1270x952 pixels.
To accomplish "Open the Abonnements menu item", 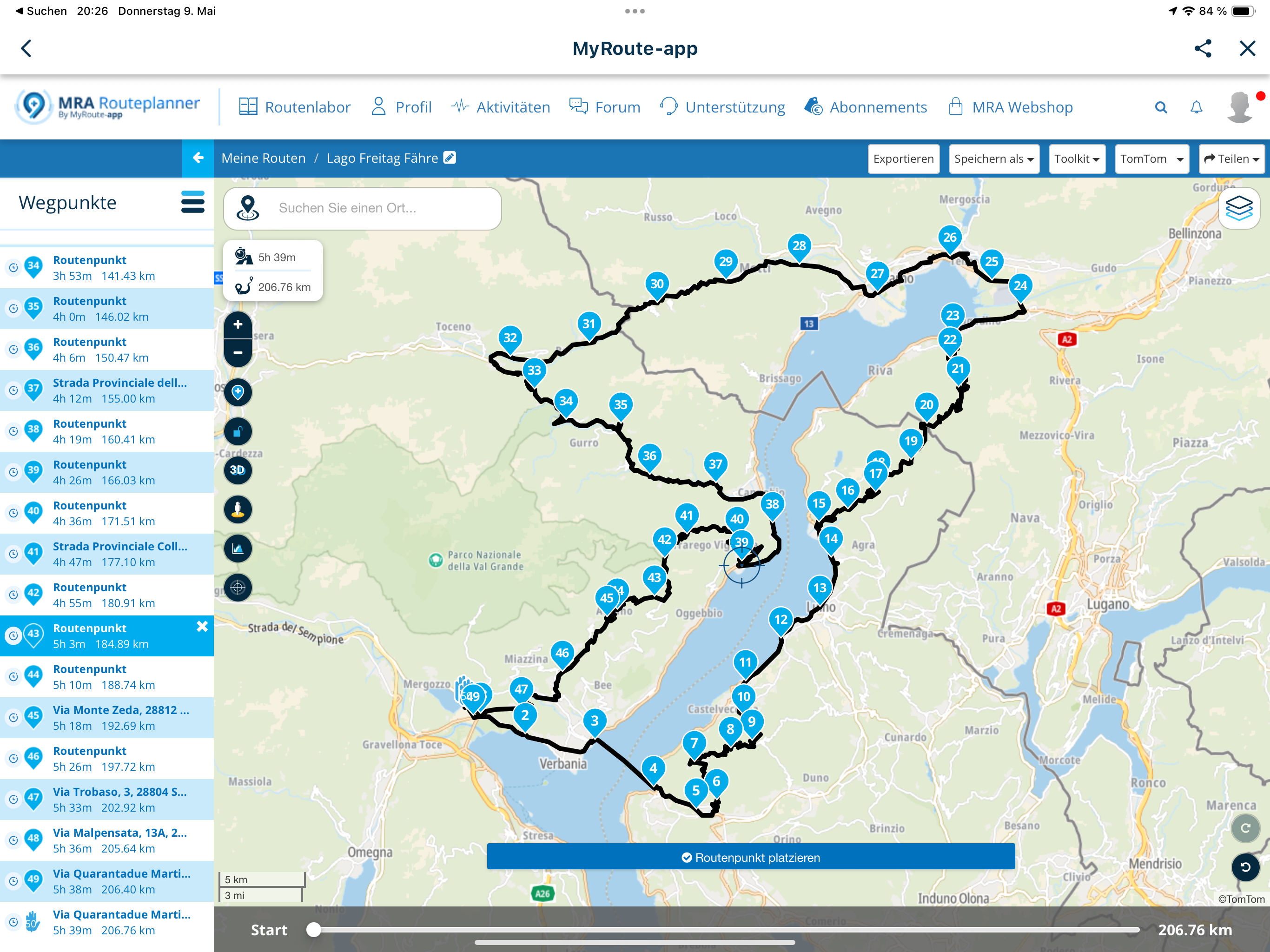I will 866,107.
